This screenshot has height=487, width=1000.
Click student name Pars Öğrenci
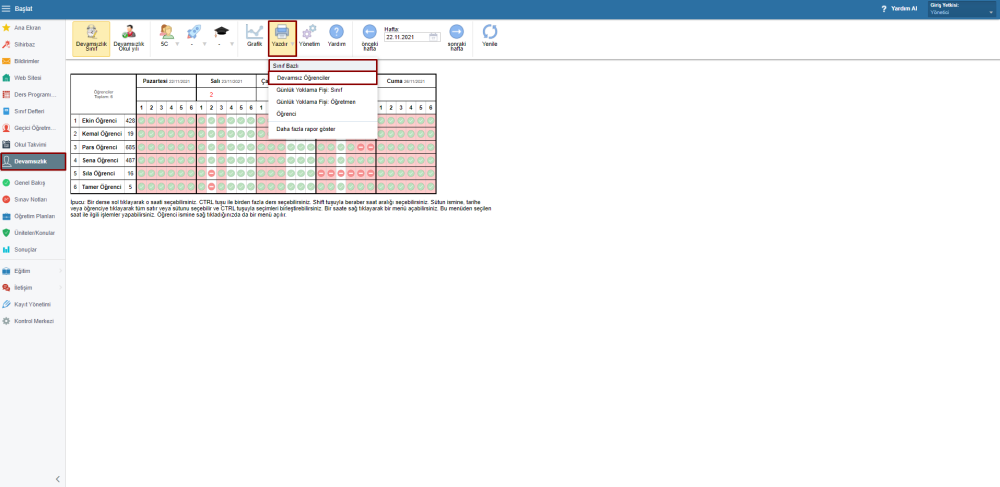click(x=99, y=147)
